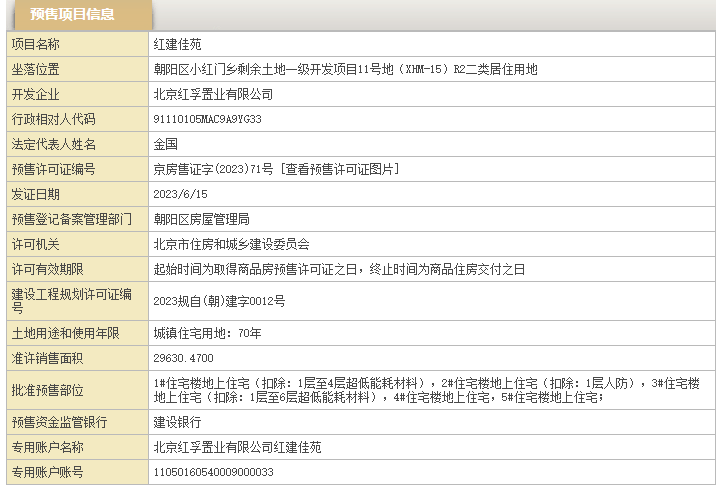Click the code 91110105MAC9A9YG33

(x=207, y=119)
